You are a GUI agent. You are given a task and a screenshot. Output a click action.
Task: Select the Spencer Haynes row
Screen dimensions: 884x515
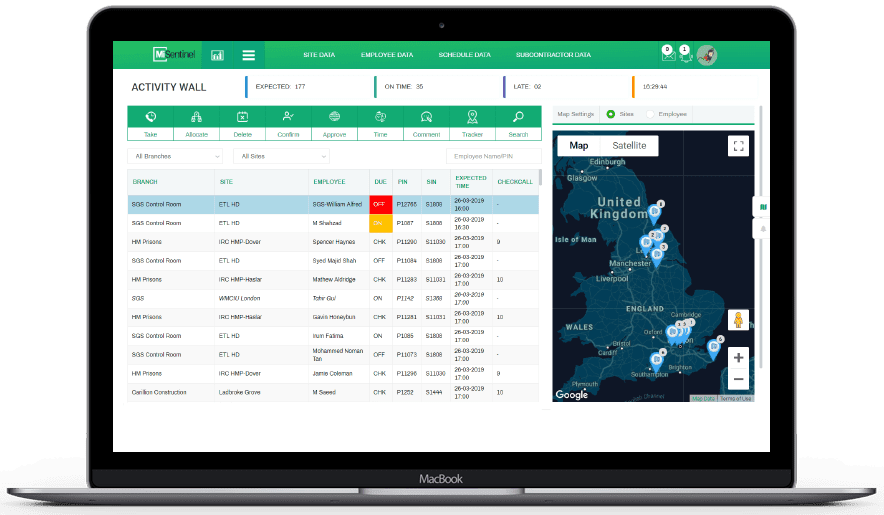tap(333, 242)
